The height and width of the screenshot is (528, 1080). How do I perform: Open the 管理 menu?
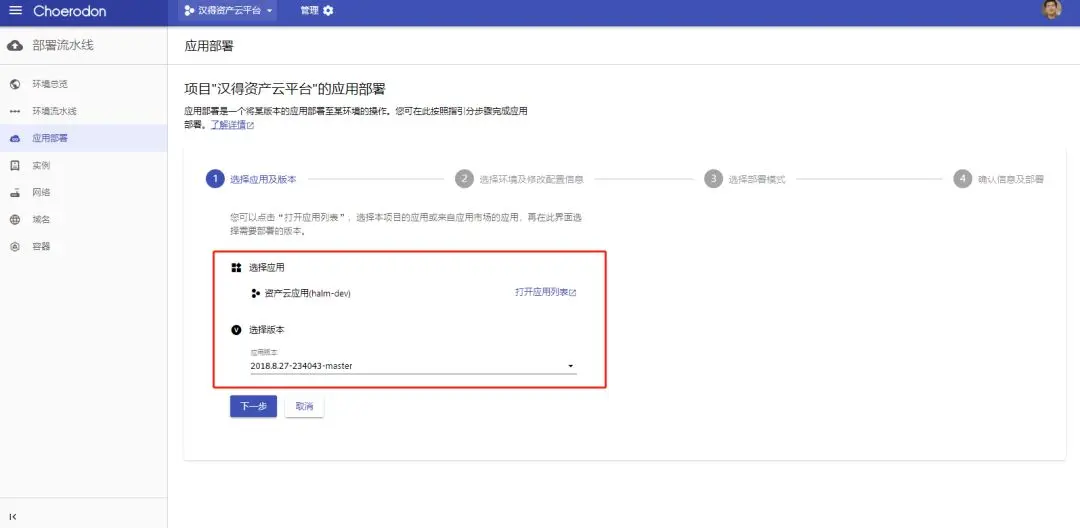[x=317, y=10]
